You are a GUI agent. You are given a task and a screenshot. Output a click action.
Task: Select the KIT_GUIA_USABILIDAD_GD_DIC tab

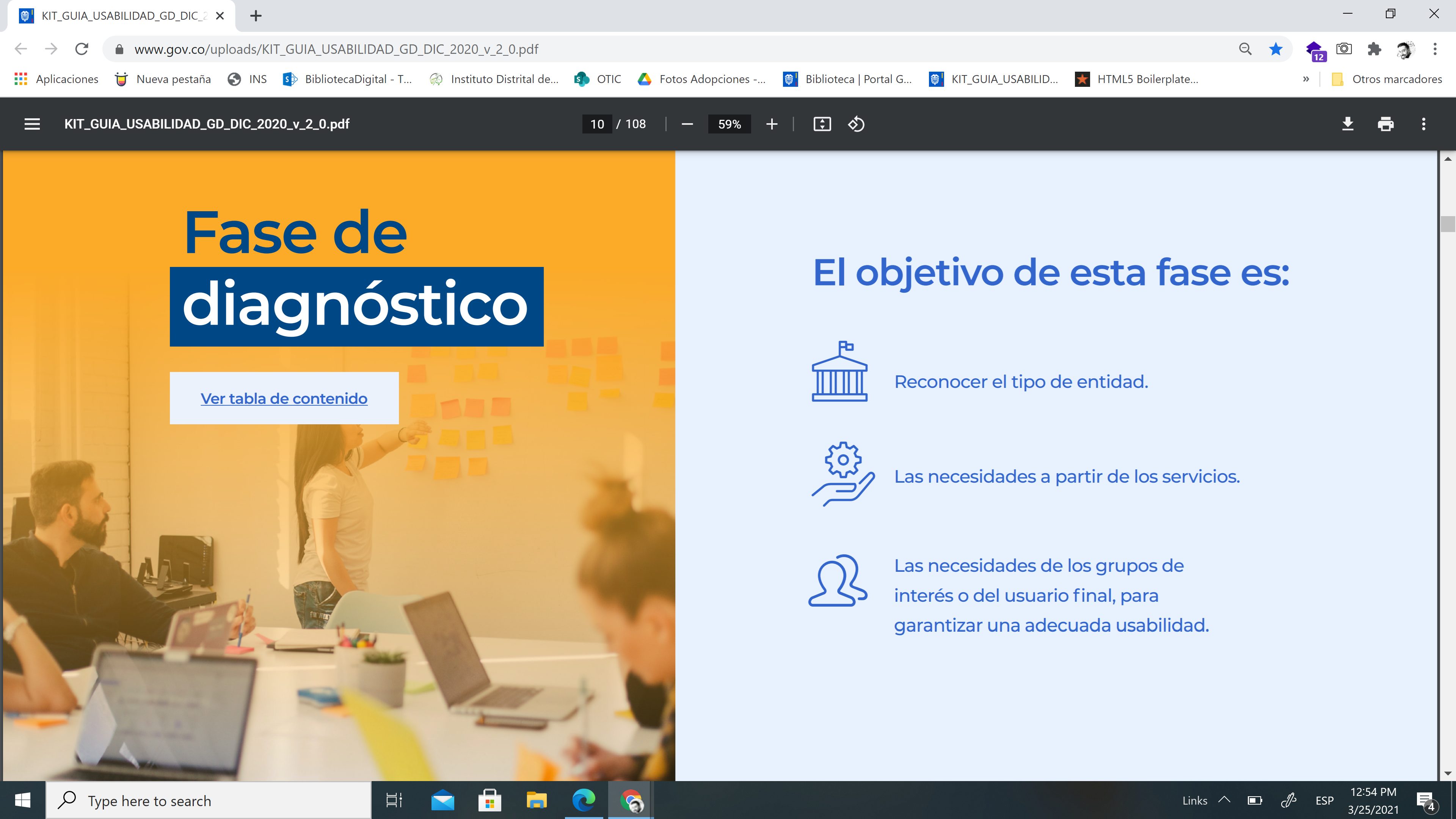click(121, 16)
